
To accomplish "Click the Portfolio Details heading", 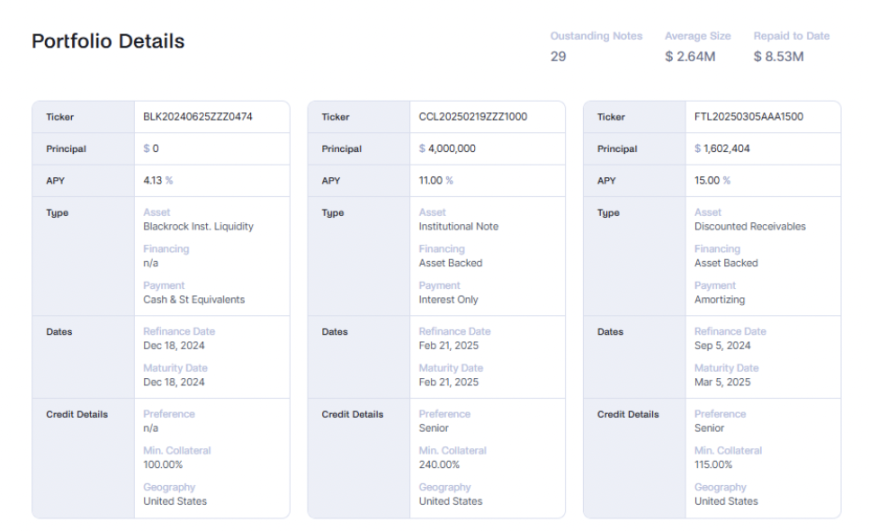I will click(108, 42).
